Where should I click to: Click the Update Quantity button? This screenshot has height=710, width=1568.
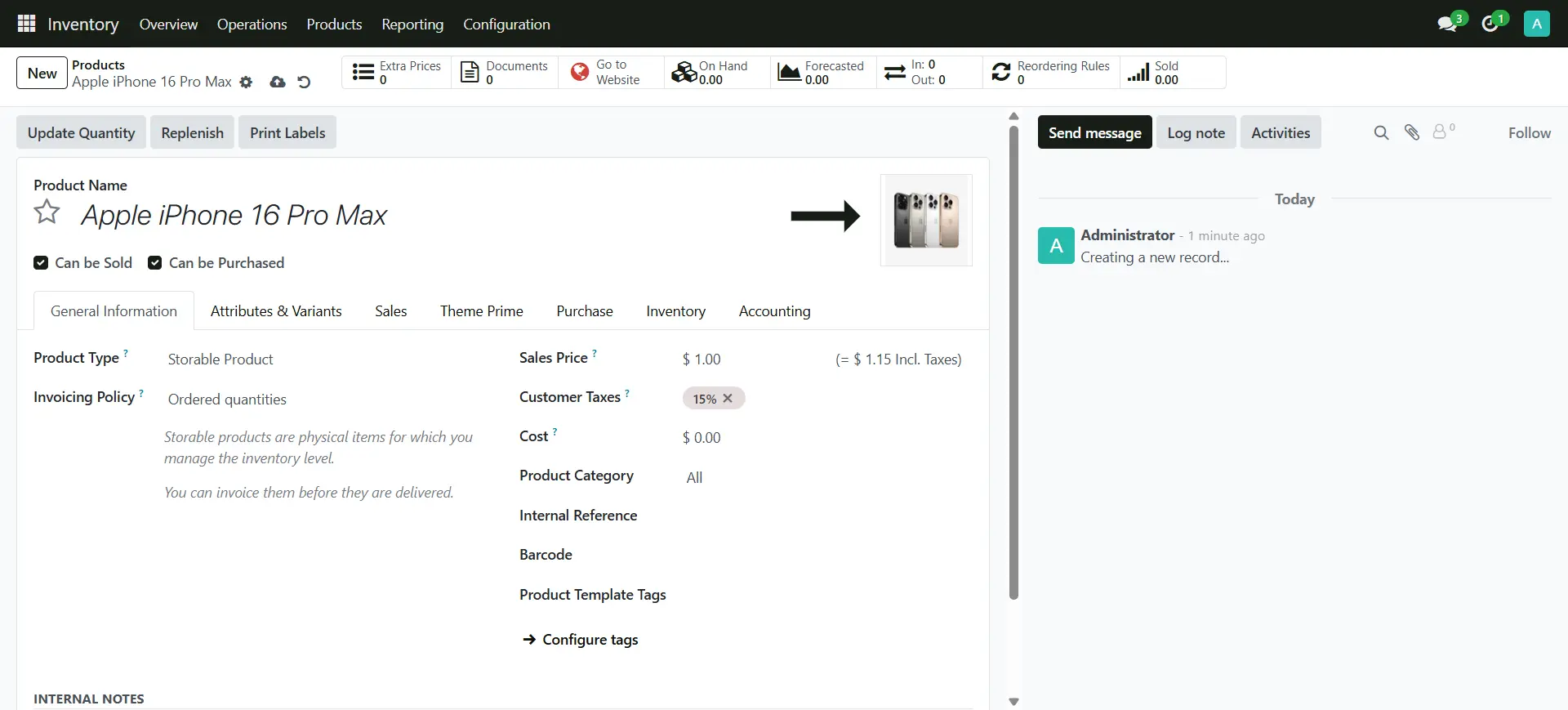(81, 133)
